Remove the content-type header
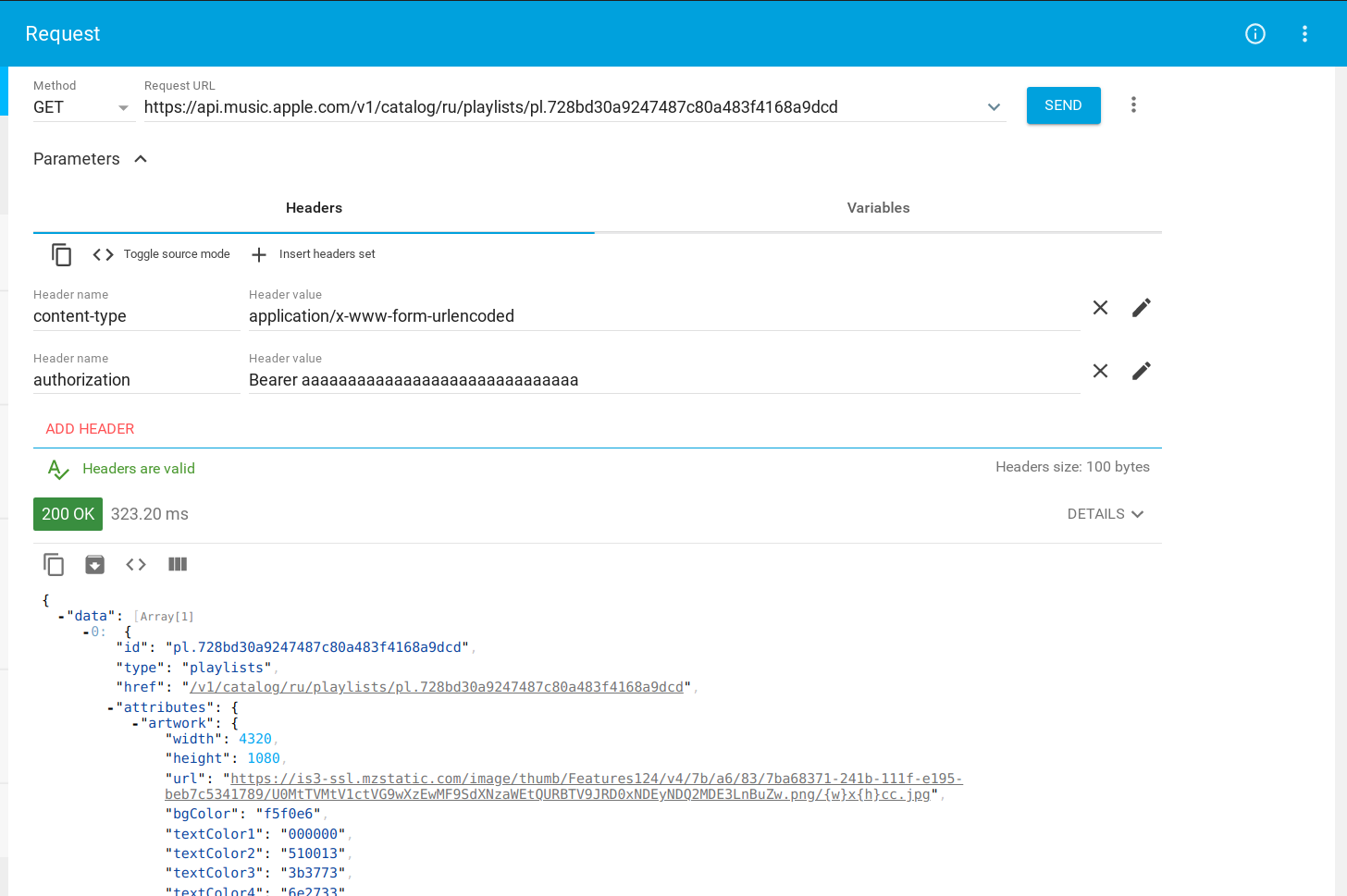The height and width of the screenshot is (896, 1347). click(1100, 308)
